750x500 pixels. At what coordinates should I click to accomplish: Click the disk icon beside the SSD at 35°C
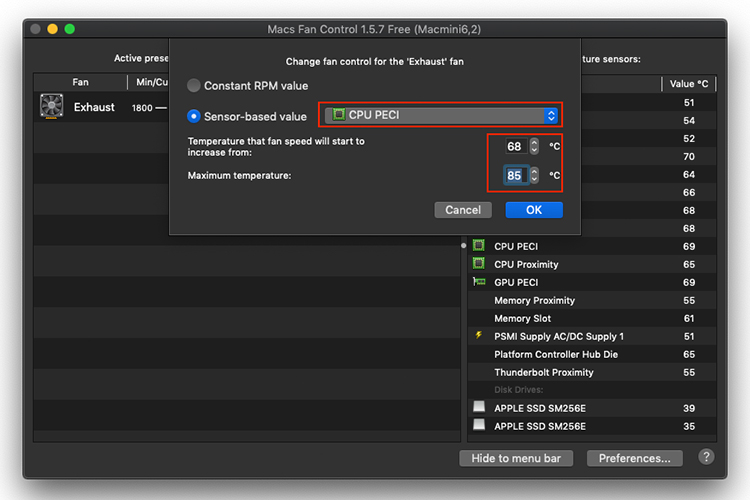coord(479,424)
